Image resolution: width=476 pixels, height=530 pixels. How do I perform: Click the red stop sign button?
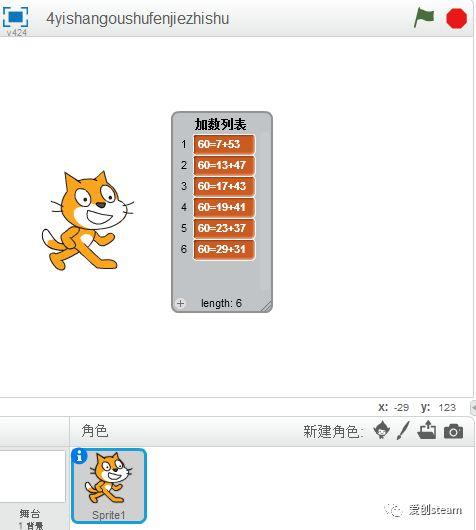tap(456, 18)
